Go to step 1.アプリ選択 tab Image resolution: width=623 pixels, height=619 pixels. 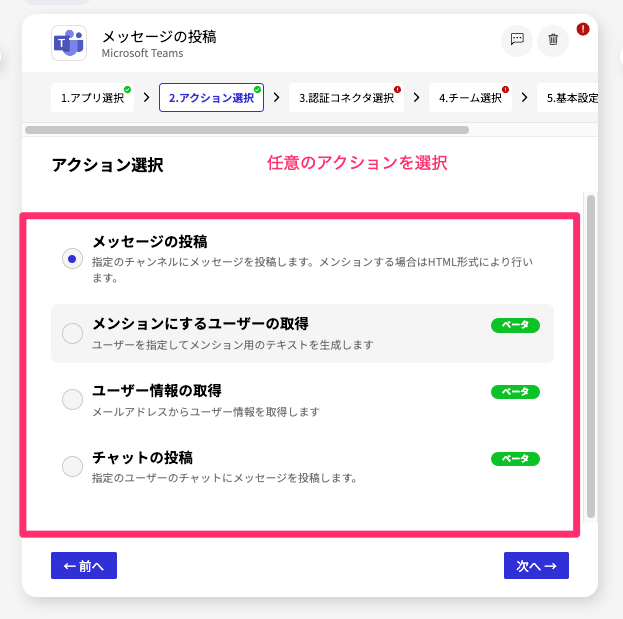(x=93, y=98)
